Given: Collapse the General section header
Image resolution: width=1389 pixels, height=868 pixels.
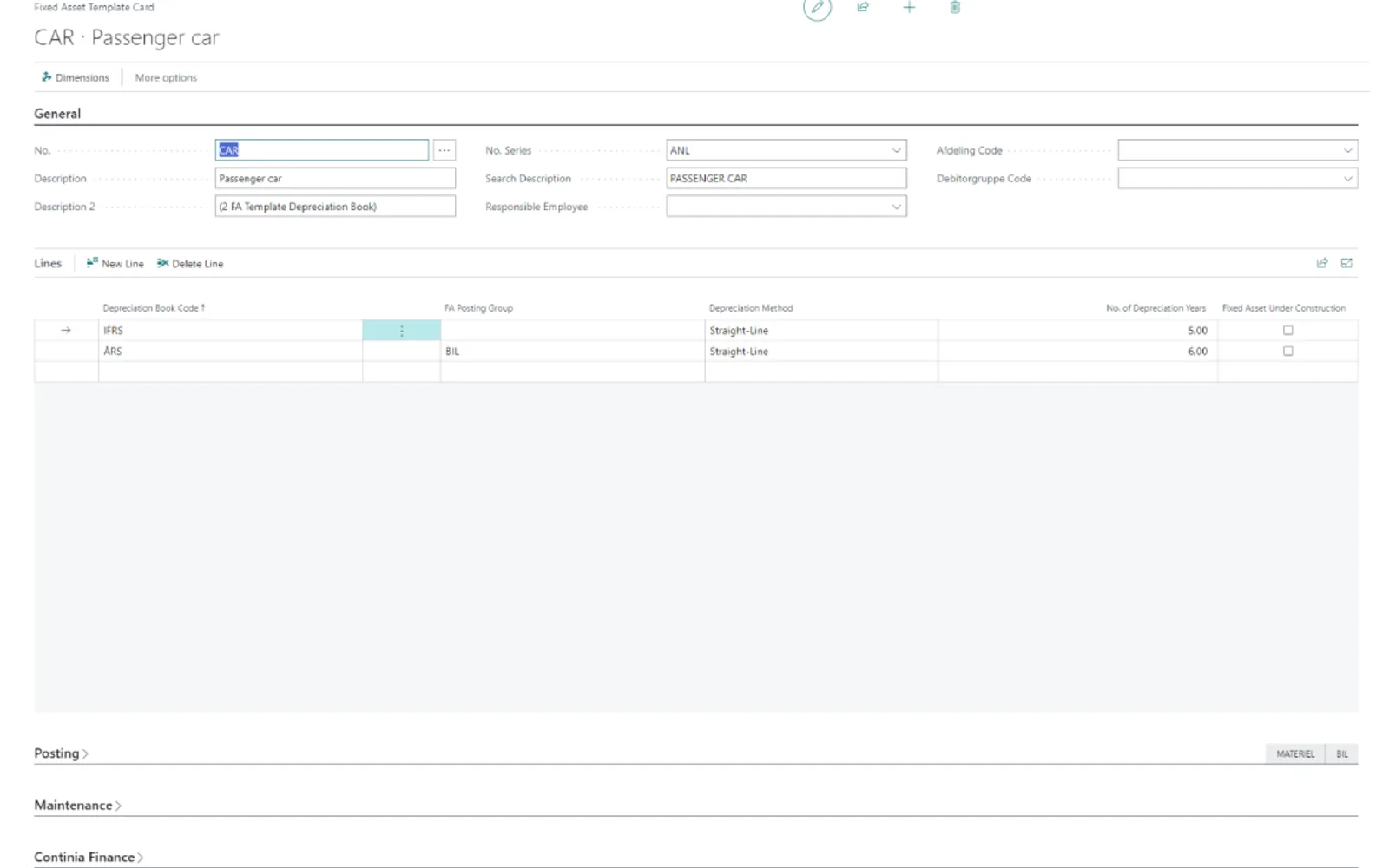Looking at the screenshot, I should tap(57, 114).
